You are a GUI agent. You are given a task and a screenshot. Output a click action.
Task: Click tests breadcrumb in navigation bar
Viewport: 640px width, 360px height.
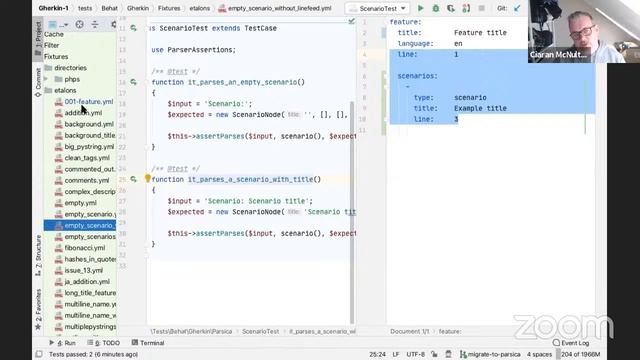tap(85, 8)
